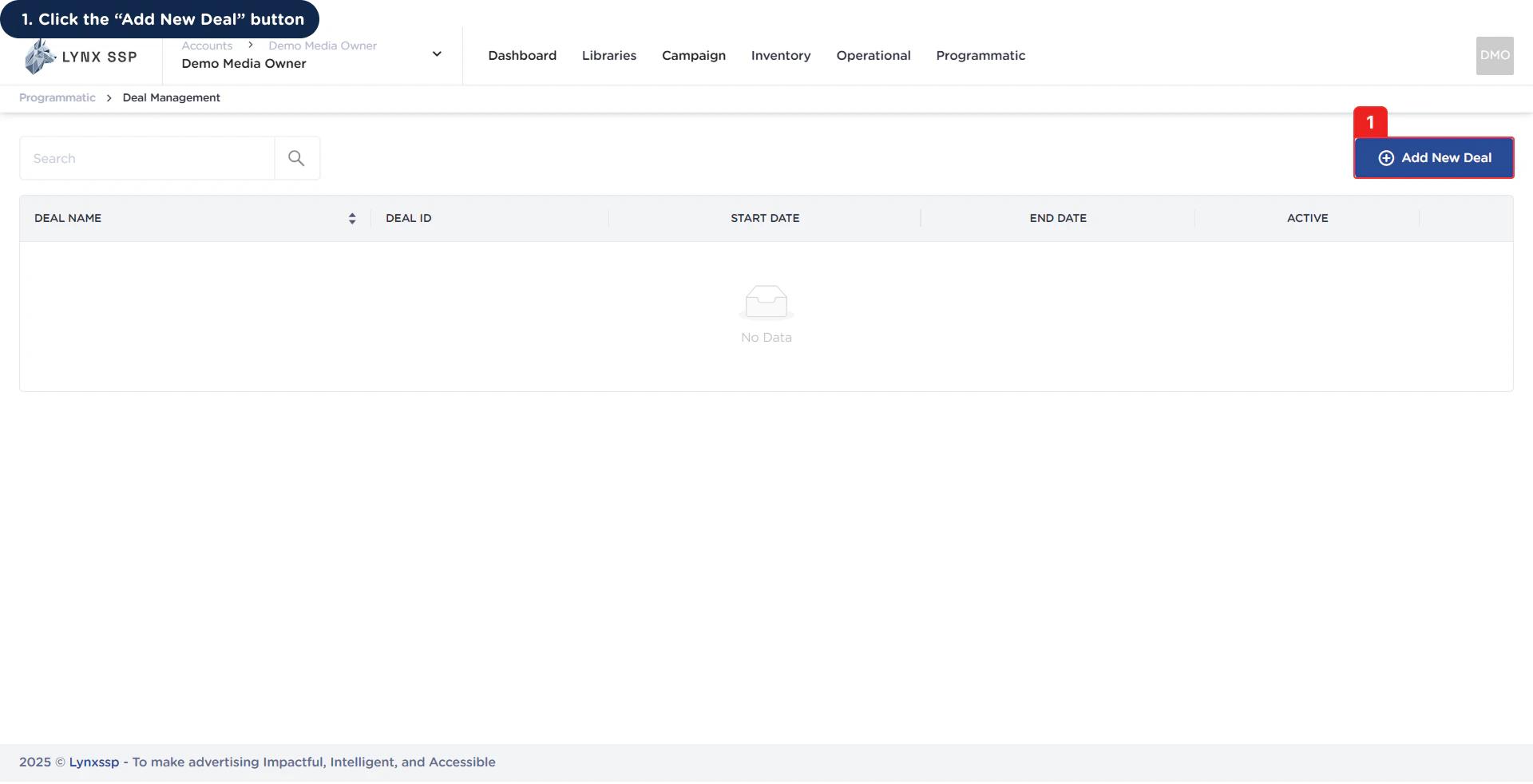Image resolution: width=1533 pixels, height=784 pixels.
Task: Click the search magnifier icon
Action: coord(296,158)
